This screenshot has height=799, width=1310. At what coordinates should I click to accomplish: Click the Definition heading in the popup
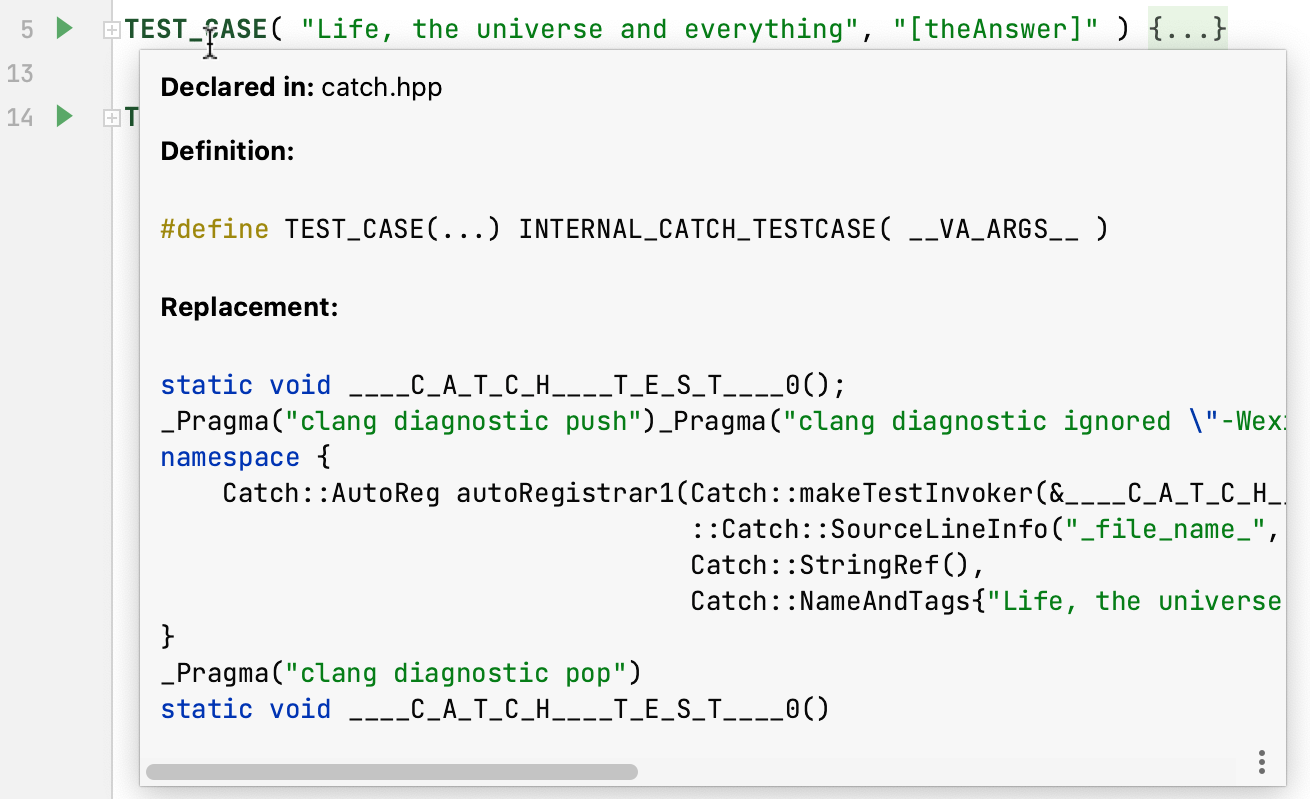(x=227, y=151)
